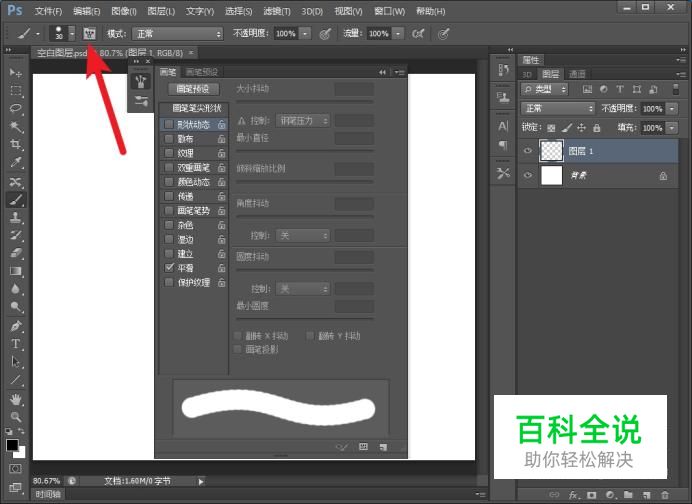Select the Hand tool

click(x=16, y=399)
